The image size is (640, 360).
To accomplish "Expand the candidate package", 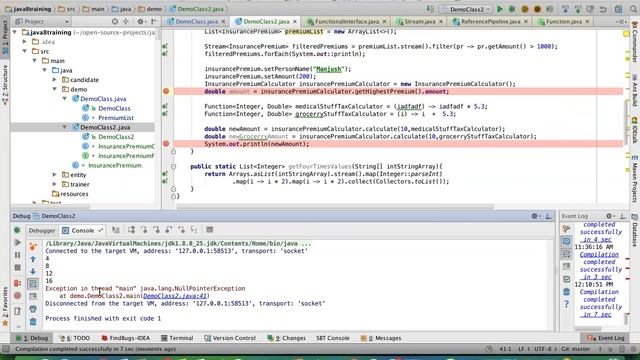I will (x=54, y=80).
